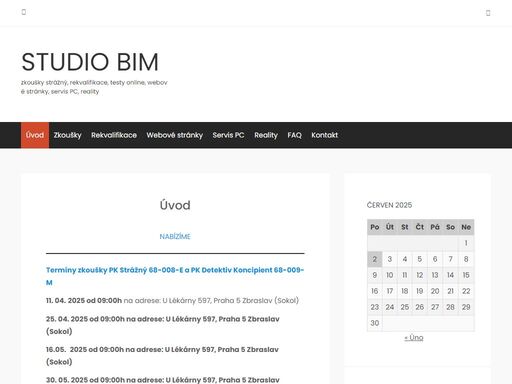512x384 pixels.
Task: Click calendar day 30
Action: [x=375, y=323]
